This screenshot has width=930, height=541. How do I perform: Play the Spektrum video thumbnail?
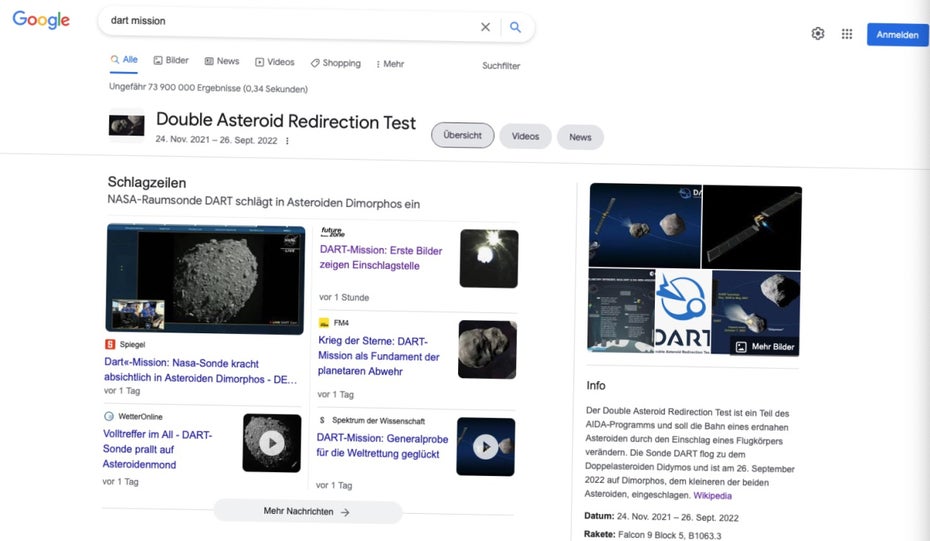486,447
